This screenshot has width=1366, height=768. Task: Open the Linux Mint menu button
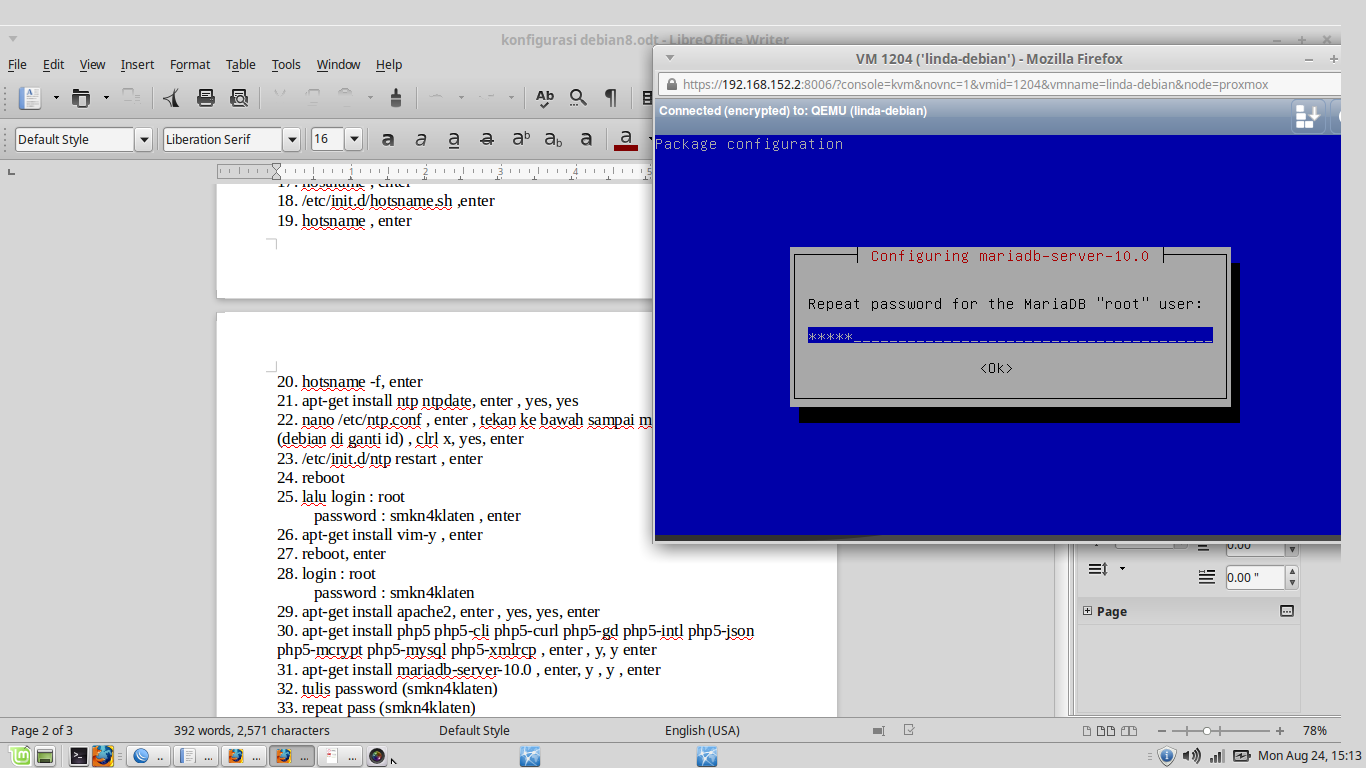click(x=20, y=756)
